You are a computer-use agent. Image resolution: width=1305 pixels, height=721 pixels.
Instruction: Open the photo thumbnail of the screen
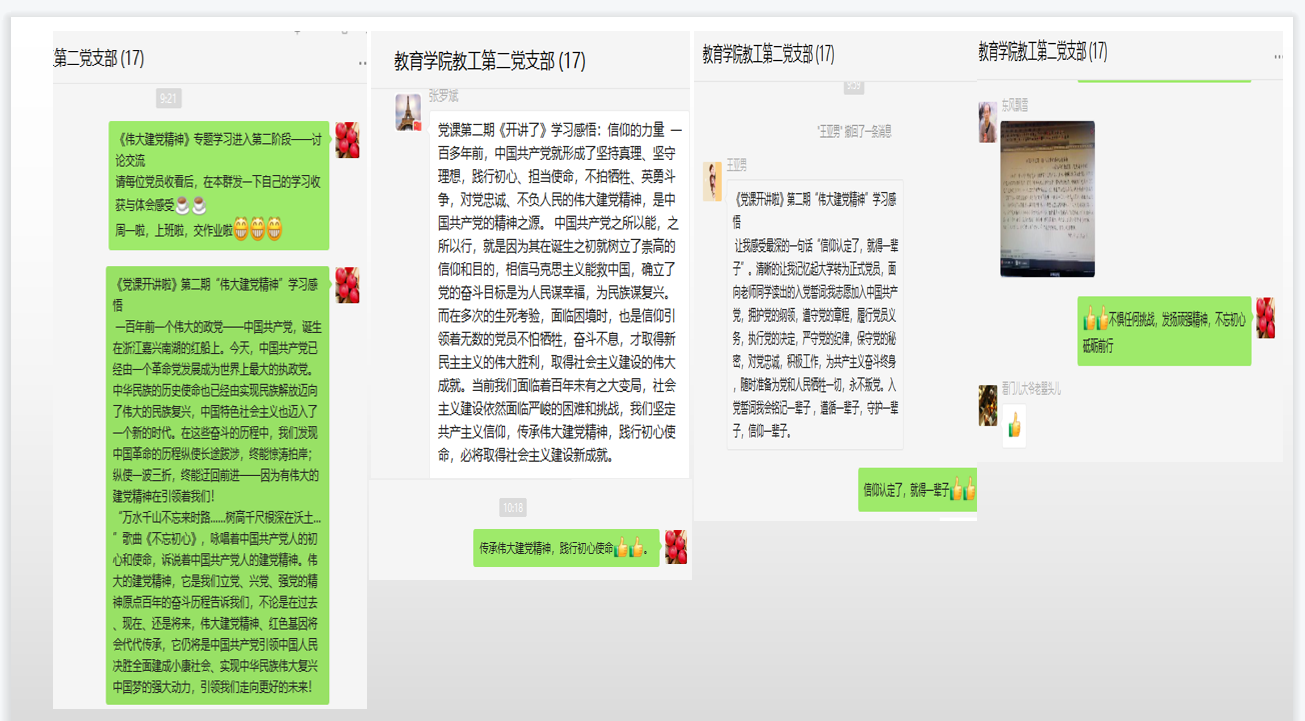click(x=1047, y=199)
